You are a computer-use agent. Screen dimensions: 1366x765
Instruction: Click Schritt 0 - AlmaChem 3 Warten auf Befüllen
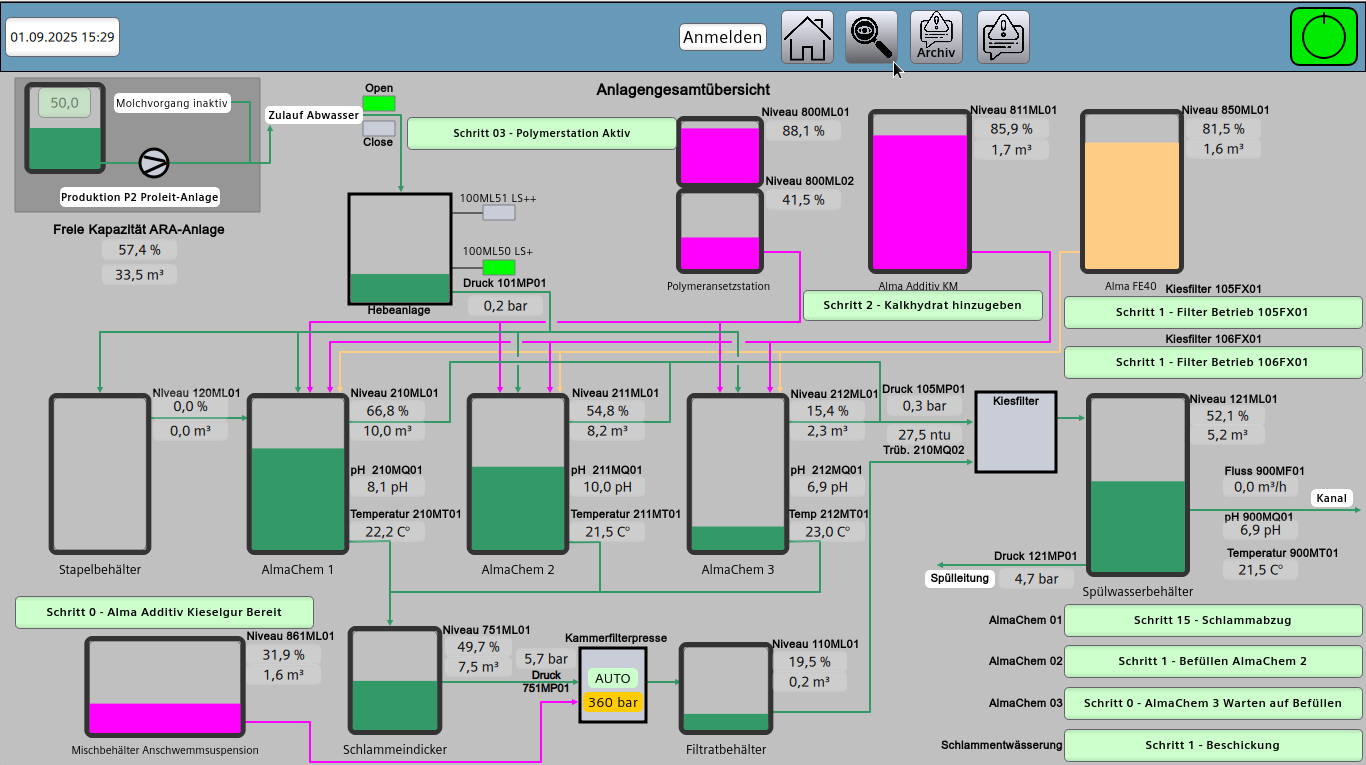point(1213,703)
